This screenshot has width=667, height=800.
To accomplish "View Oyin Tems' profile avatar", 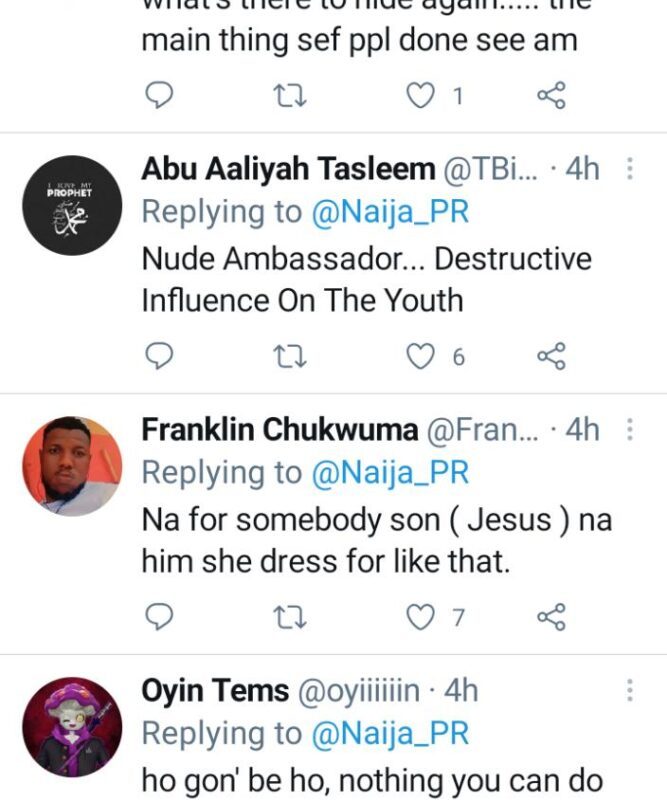I will [x=72, y=727].
